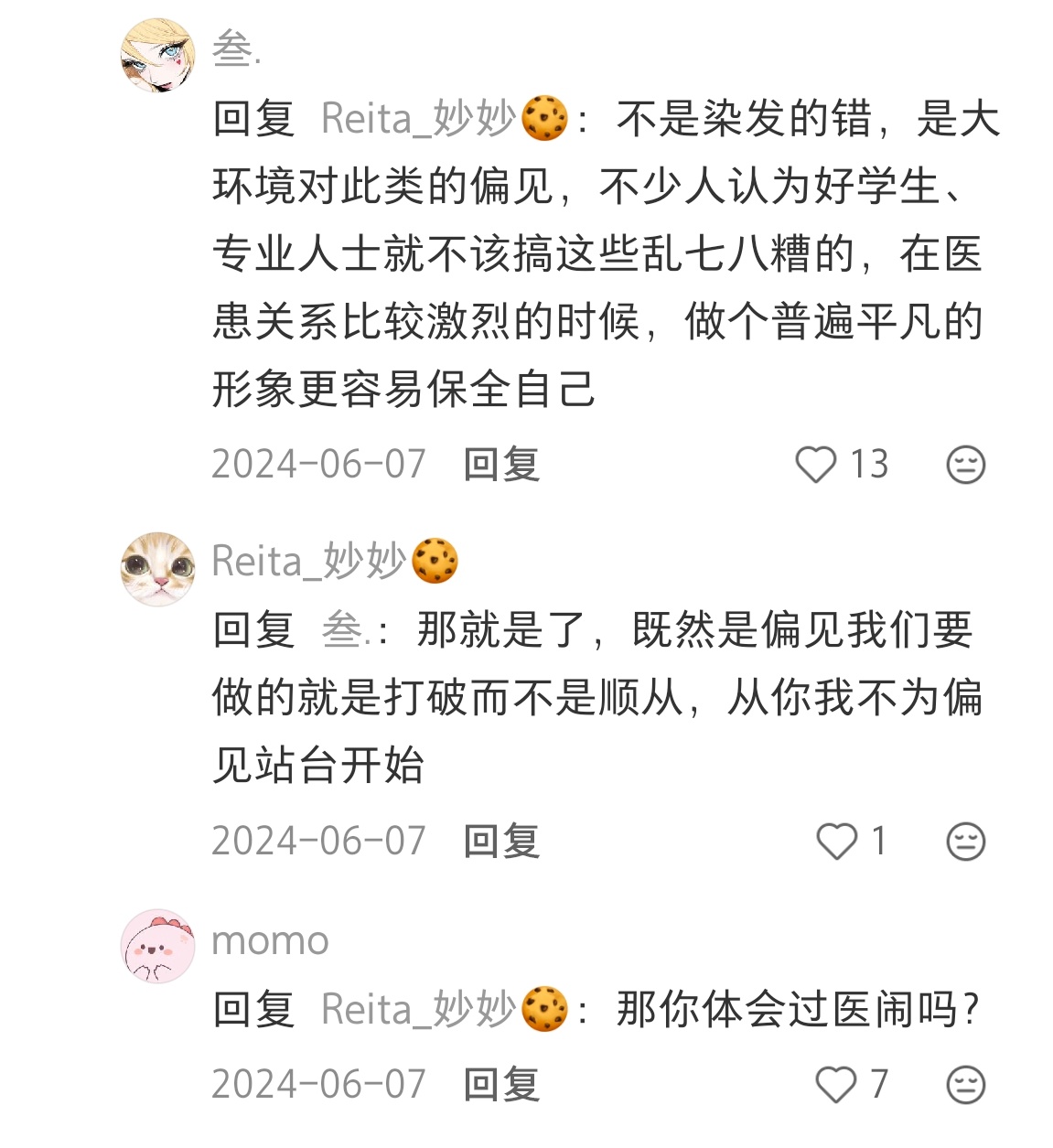Reply to 叁's comment via 回复

(x=501, y=465)
